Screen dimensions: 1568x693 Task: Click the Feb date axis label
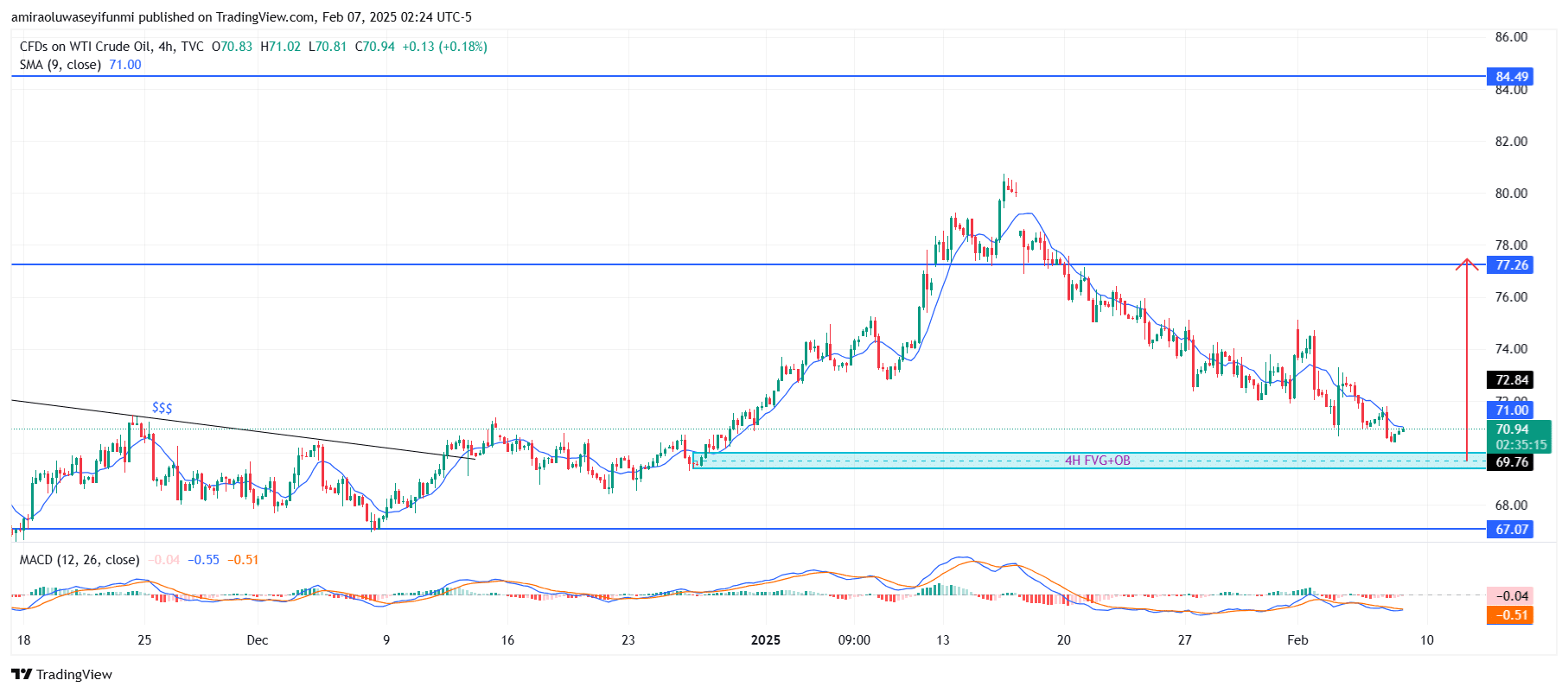pos(1297,640)
